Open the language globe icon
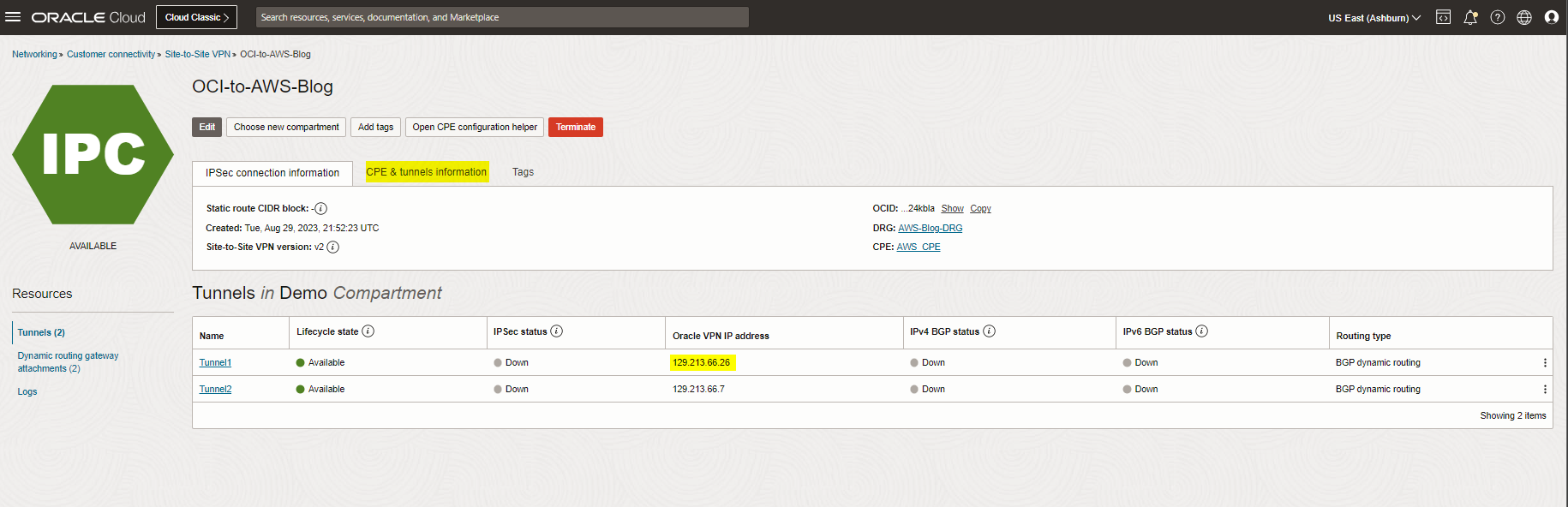The image size is (1568, 507). 1523,17
